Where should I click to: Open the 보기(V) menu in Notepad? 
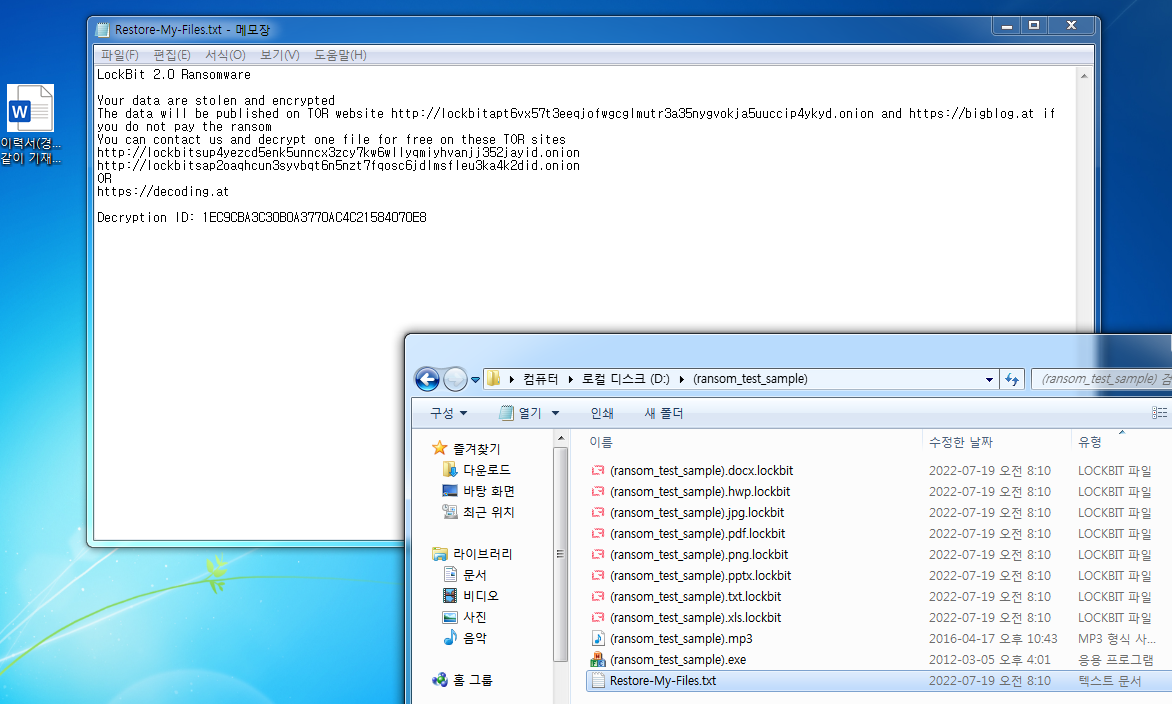click(x=280, y=55)
